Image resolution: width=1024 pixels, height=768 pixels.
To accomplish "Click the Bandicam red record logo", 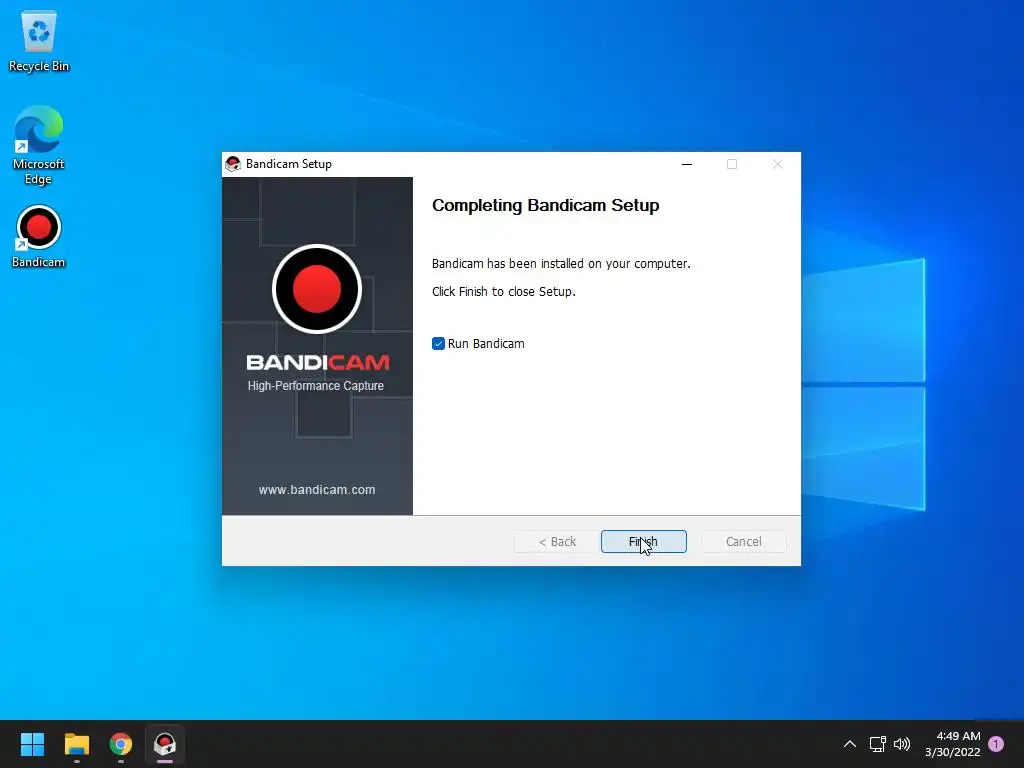I will pyautogui.click(x=317, y=289).
